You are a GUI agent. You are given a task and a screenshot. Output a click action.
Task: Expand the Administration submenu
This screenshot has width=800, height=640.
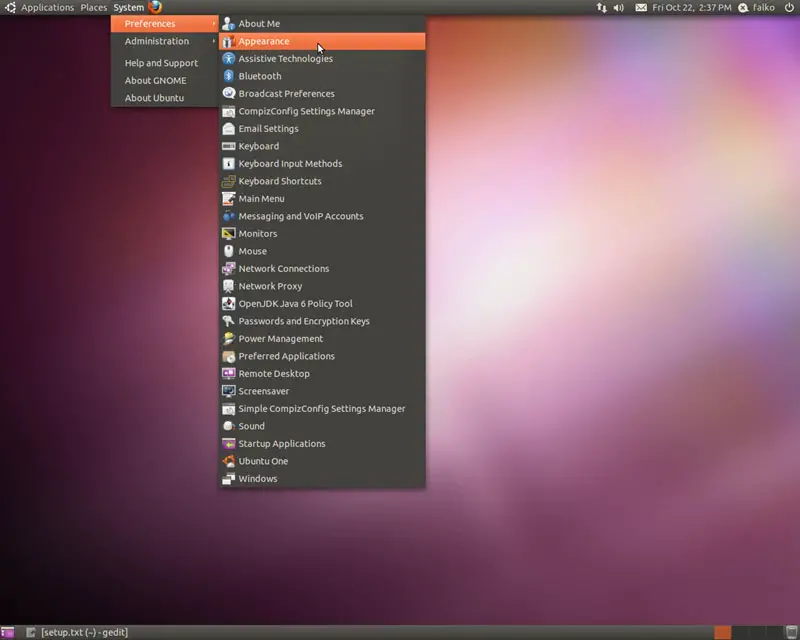(x=165, y=41)
